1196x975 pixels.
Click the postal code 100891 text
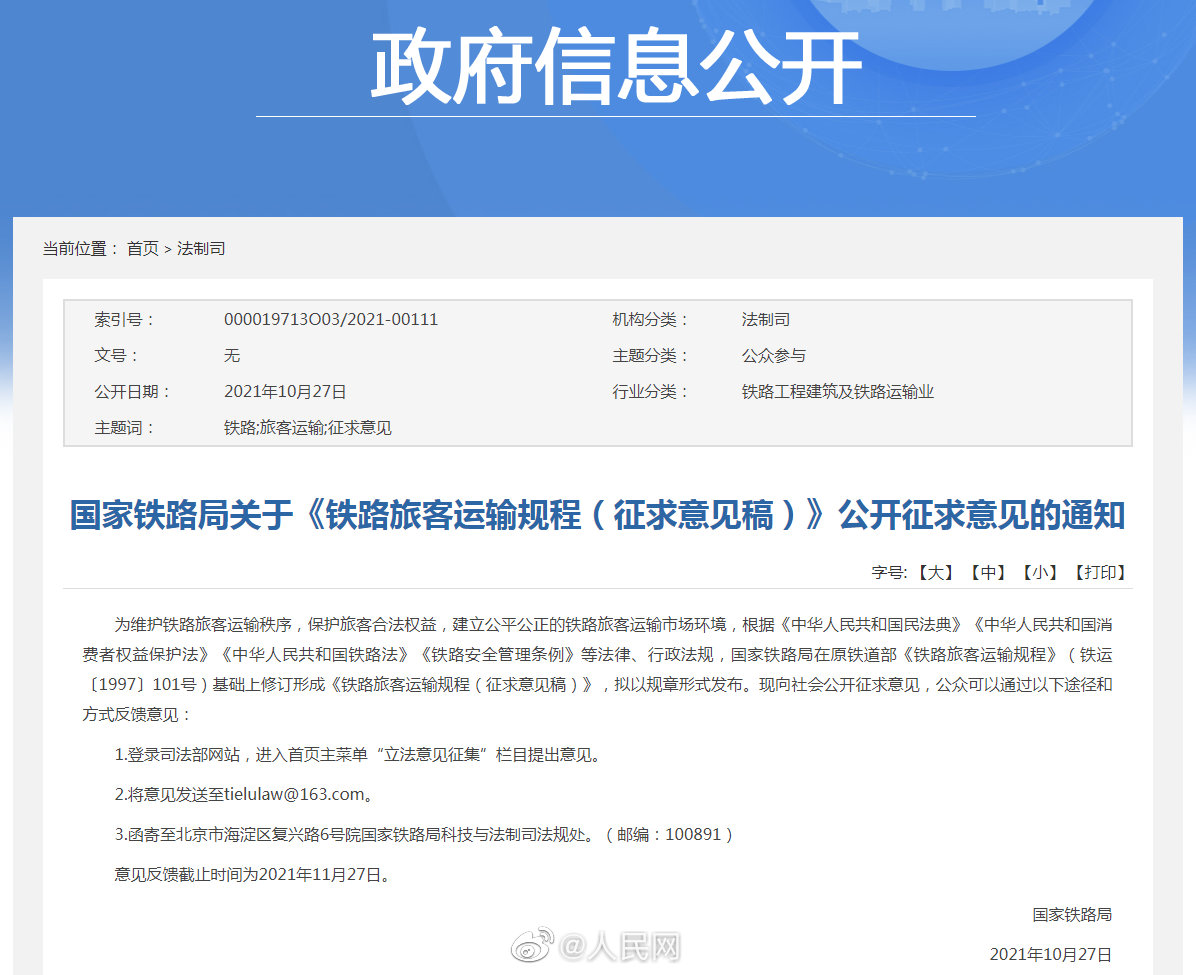point(692,835)
